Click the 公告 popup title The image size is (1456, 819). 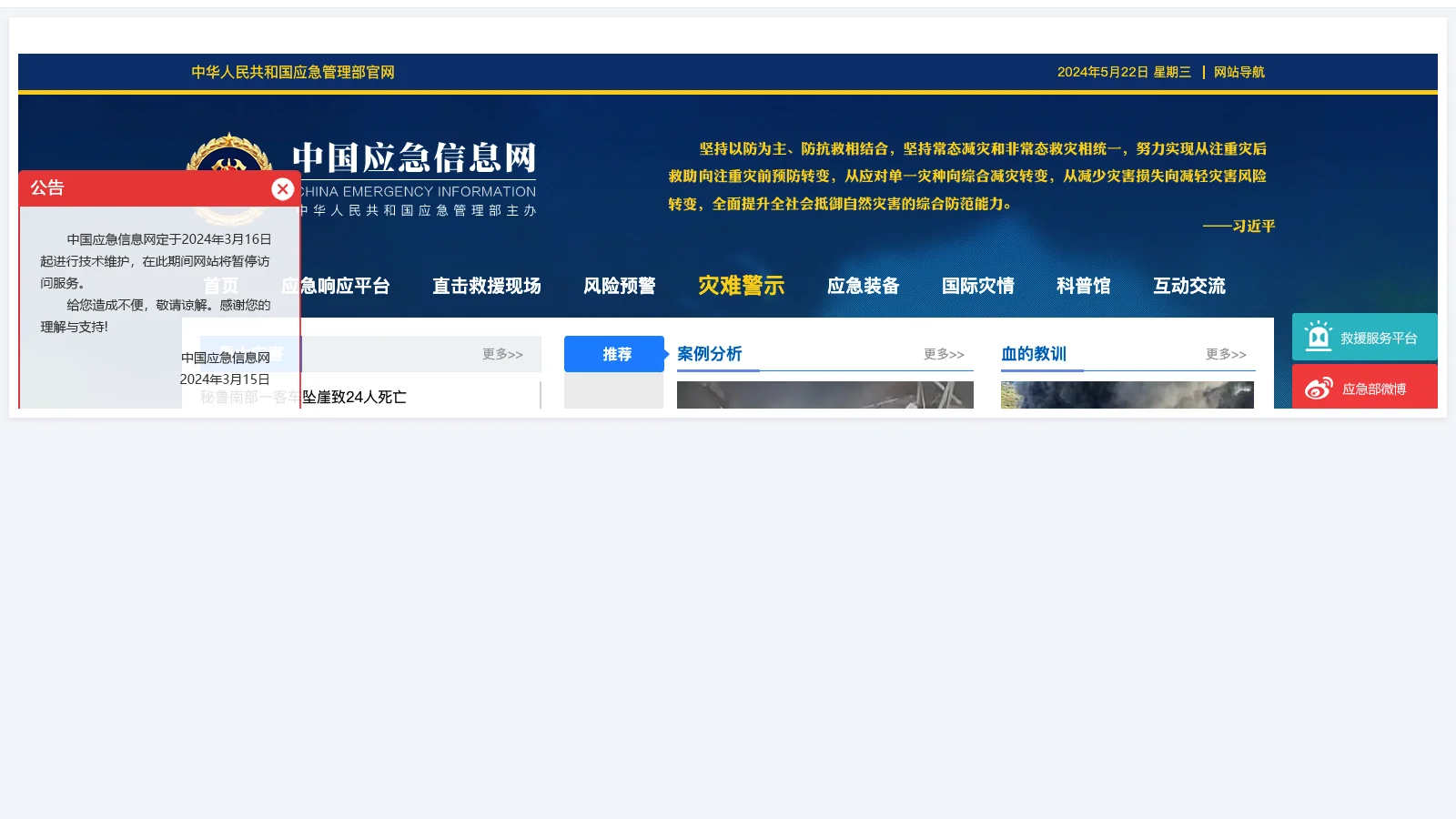tap(47, 188)
